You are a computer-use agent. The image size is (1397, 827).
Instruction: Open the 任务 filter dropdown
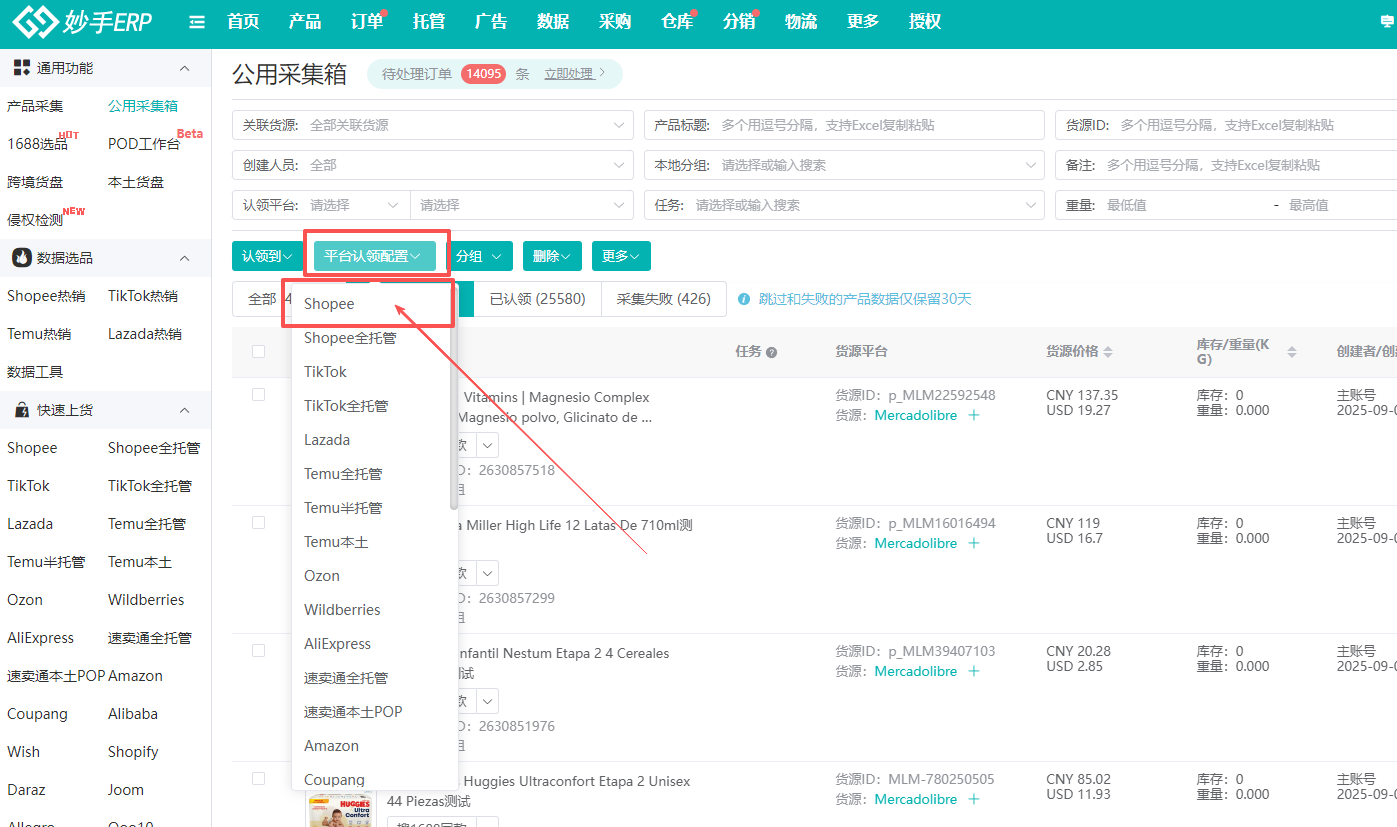[x=844, y=205]
